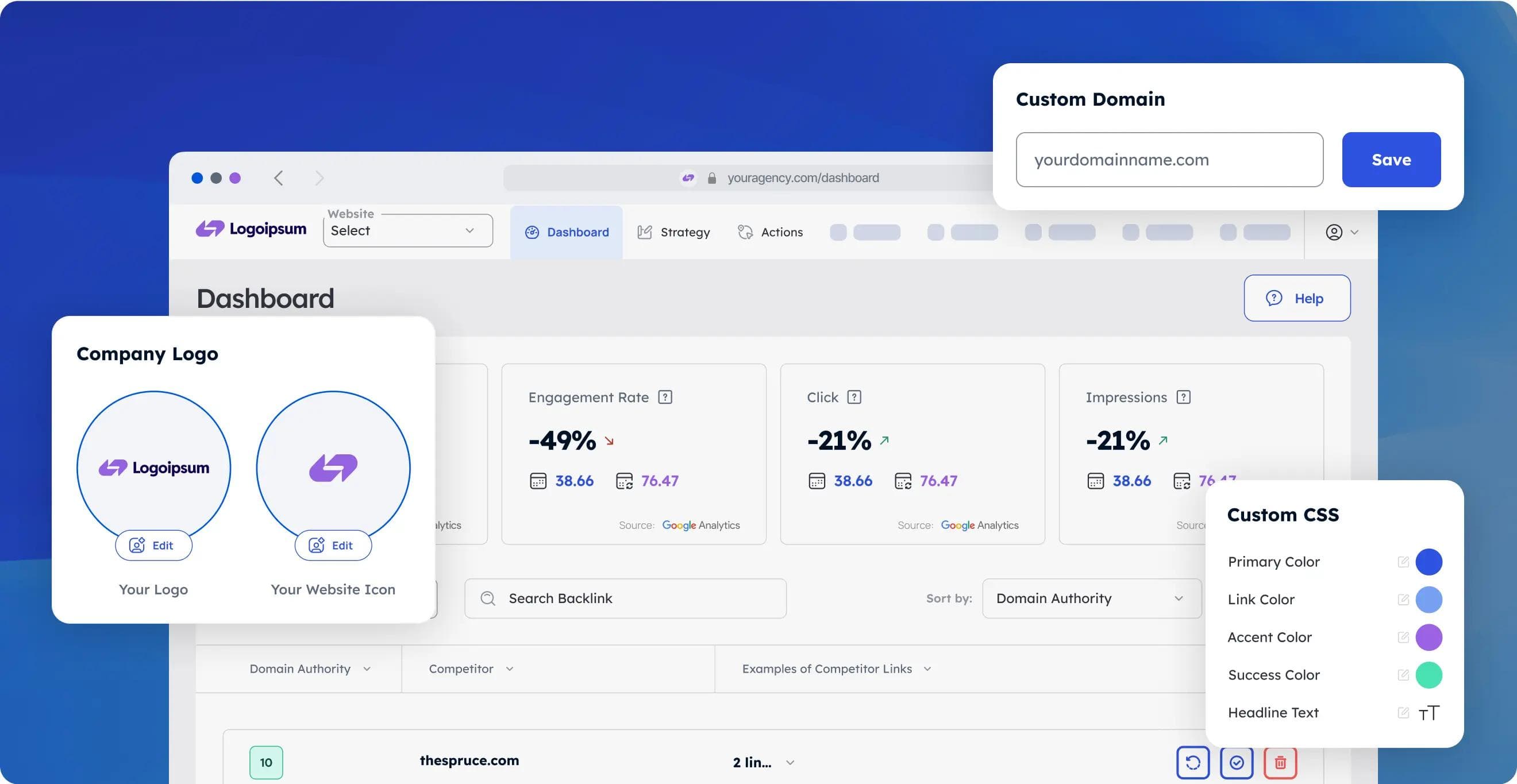Viewport: 1517px width, 784px height.
Task: Click the Search Backlink input field
Action: [x=625, y=598]
